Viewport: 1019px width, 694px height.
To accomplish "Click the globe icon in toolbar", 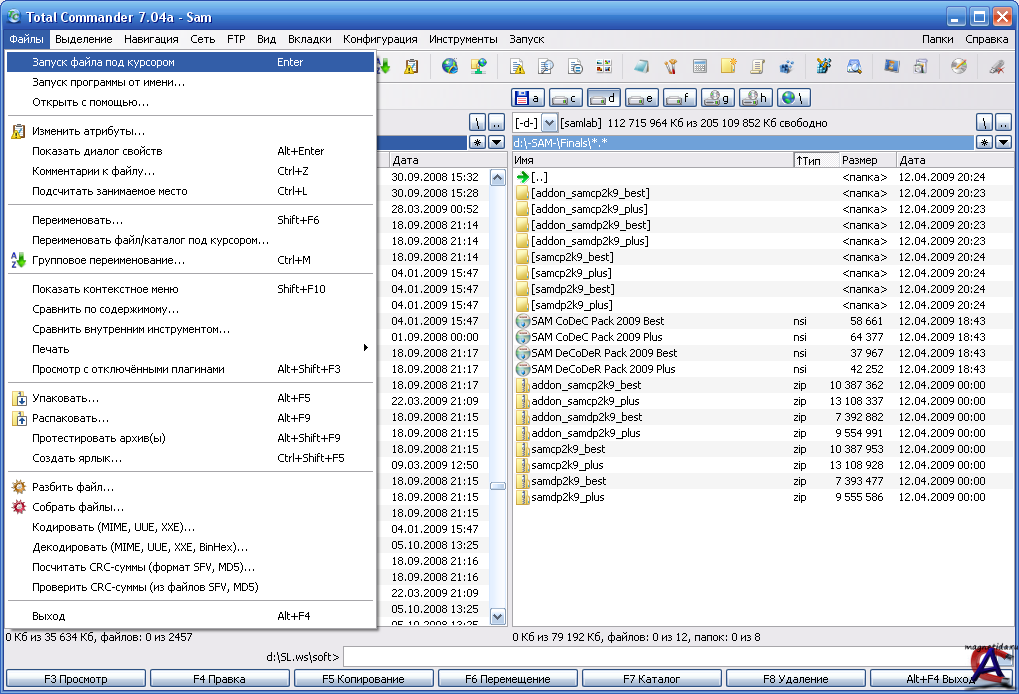I will tap(450, 67).
